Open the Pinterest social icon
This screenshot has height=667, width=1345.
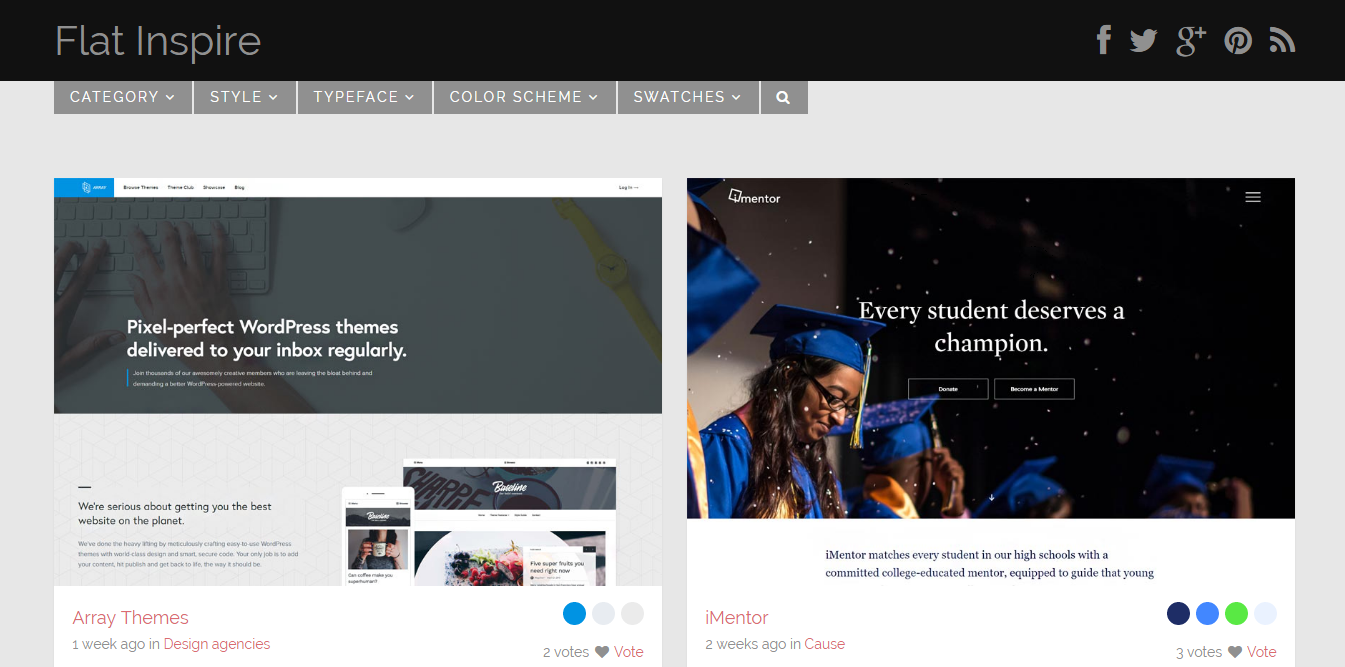click(x=1238, y=41)
